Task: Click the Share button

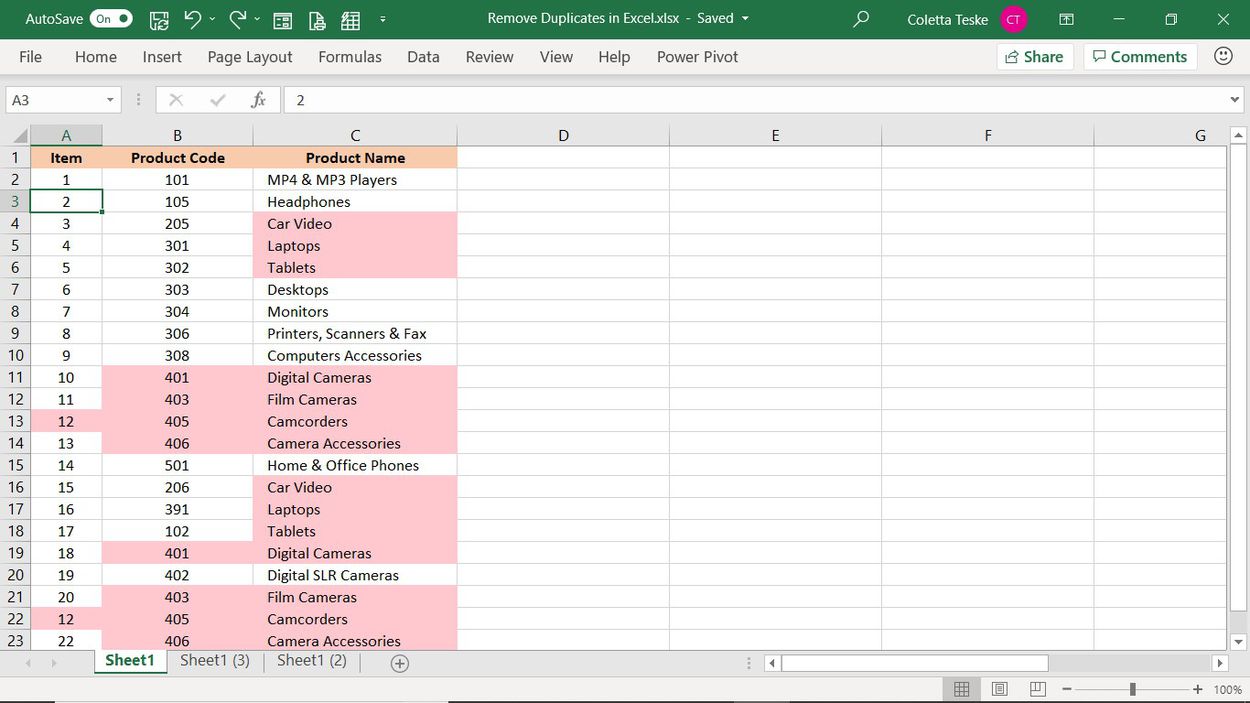Action: 1035,57
